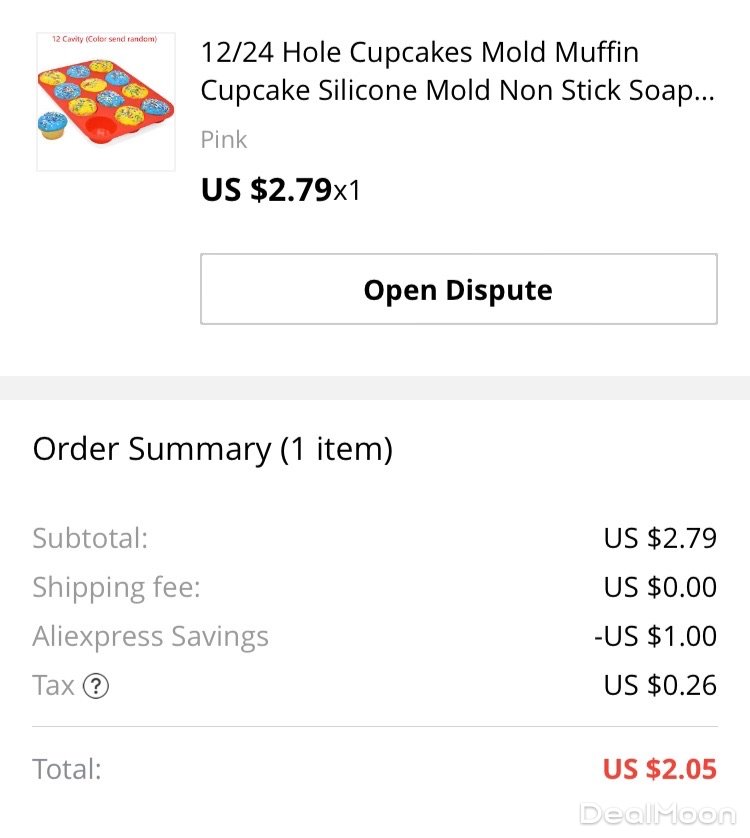Select the Shipping fee label

pos(116,587)
